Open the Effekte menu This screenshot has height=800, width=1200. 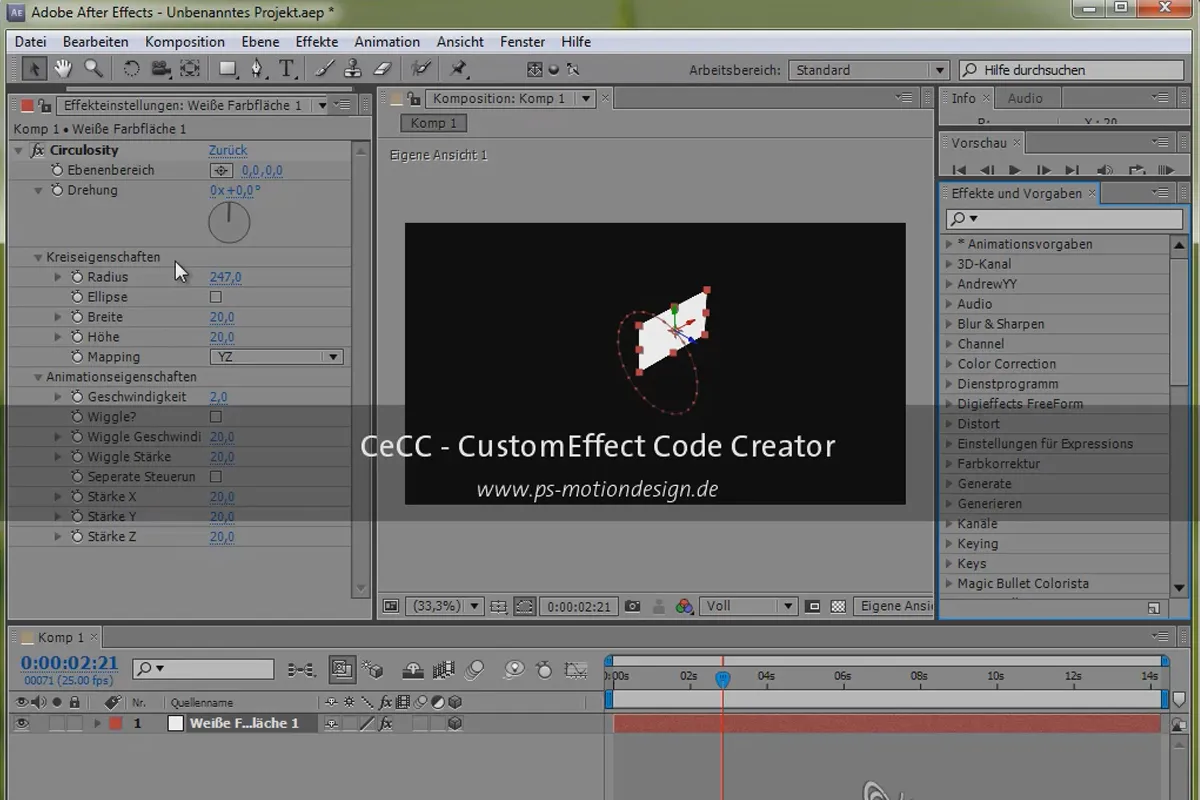pyautogui.click(x=317, y=42)
